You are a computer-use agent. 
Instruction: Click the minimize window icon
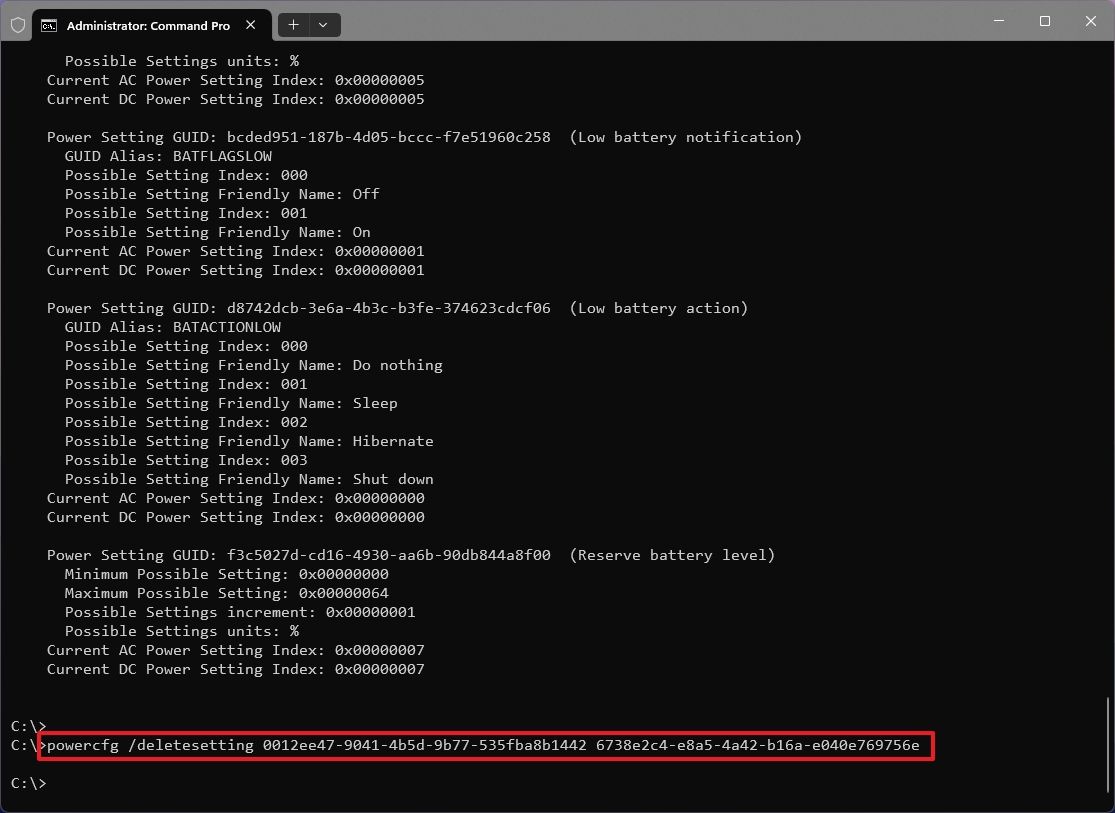pyautogui.click(x=998, y=21)
